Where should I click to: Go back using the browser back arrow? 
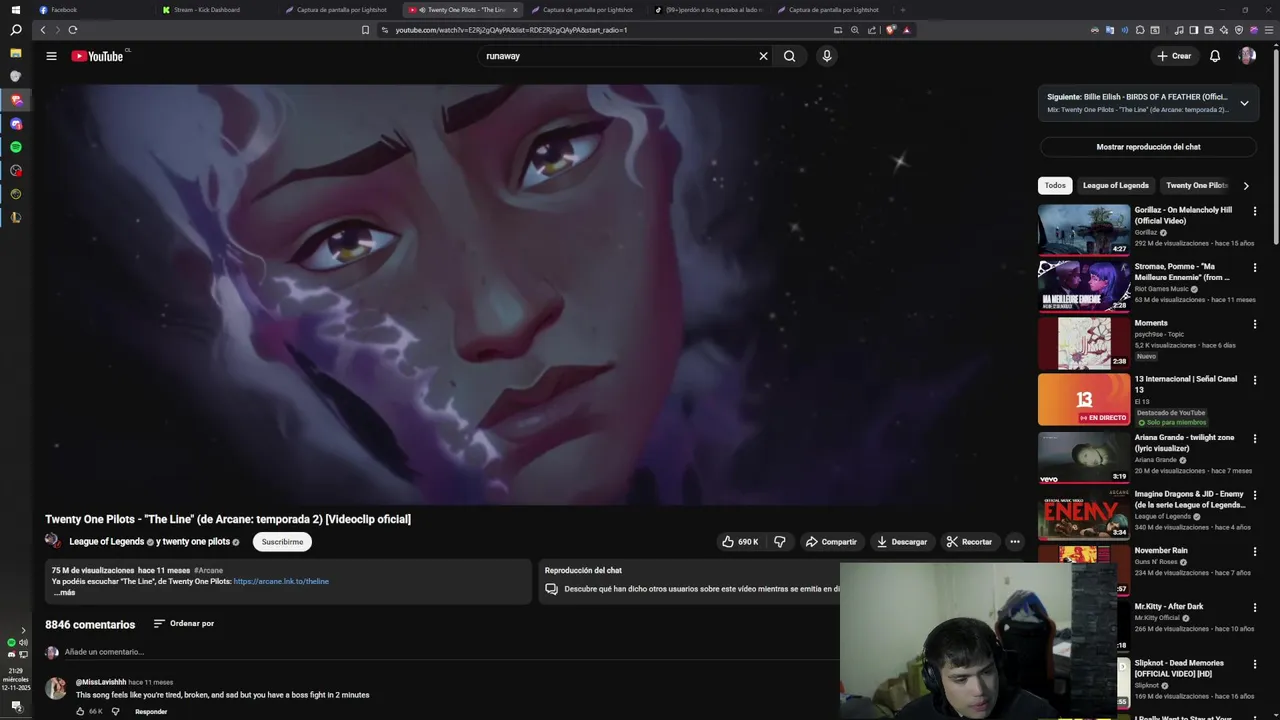point(42,30)
